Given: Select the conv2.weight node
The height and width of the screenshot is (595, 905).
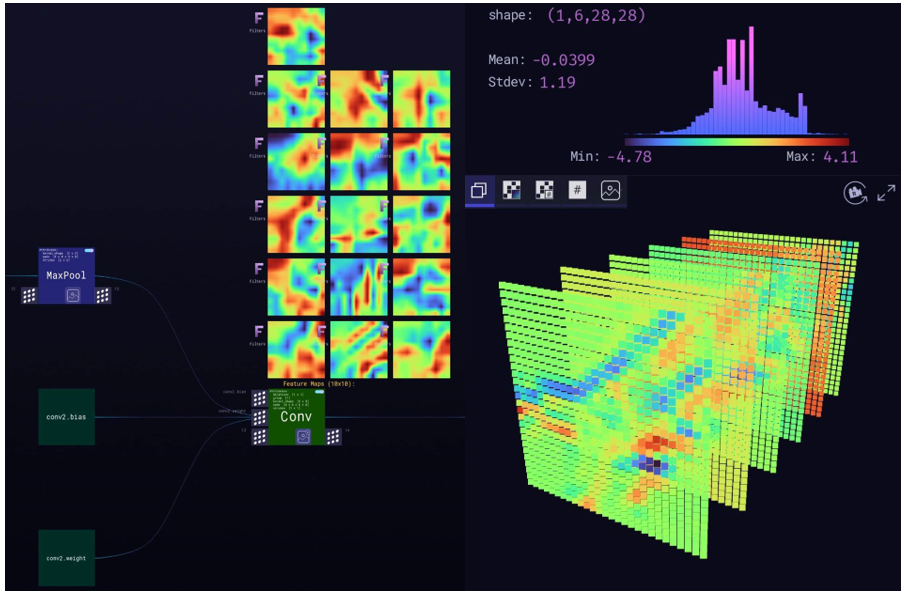Looking at the screenshot, I should pos(66,558).
